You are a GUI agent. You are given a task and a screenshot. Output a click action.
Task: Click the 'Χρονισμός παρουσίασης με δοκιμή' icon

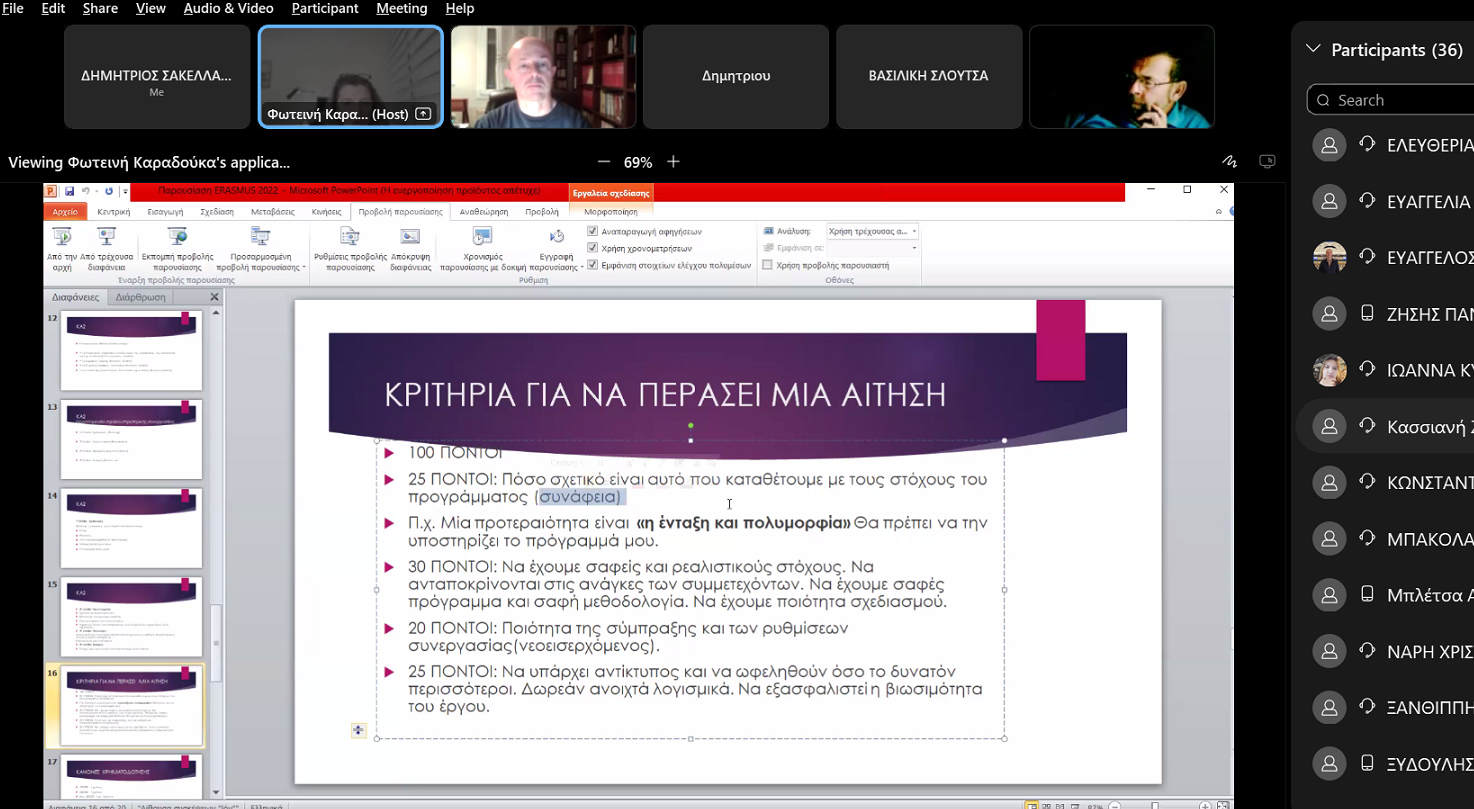tap(482, 238)
